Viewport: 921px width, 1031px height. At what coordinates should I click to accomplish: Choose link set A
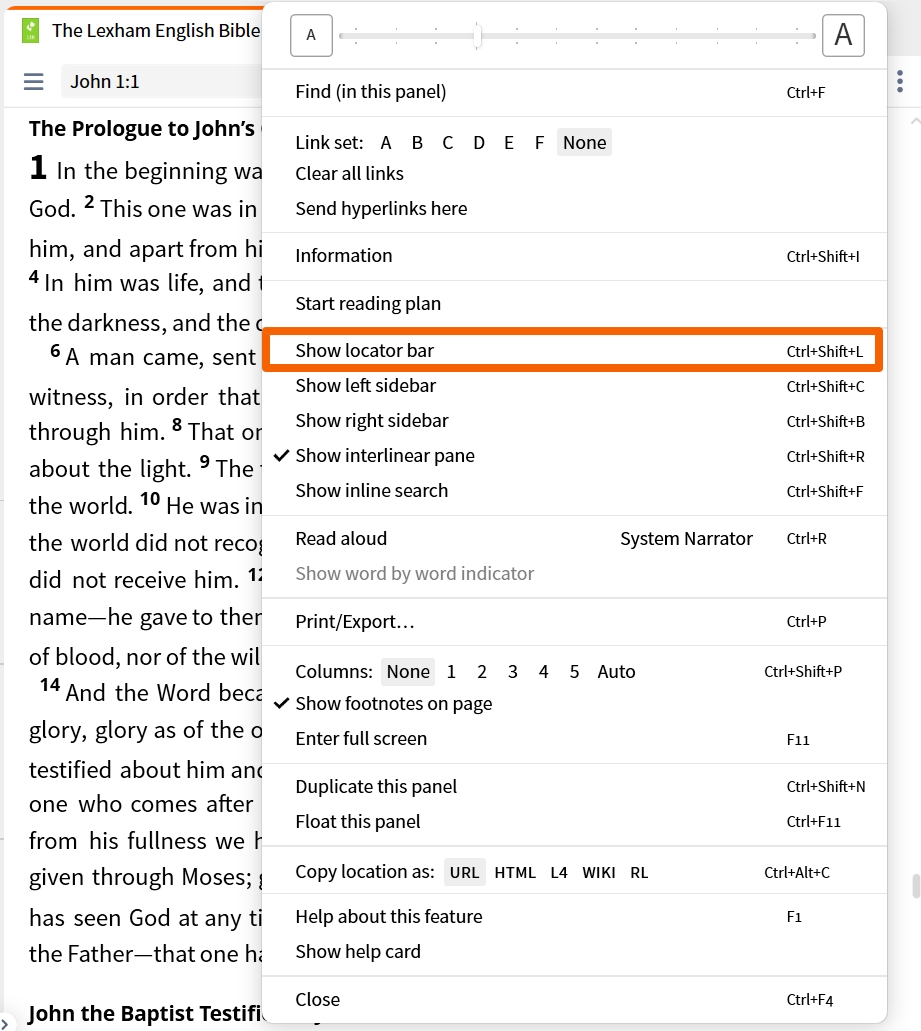tap(386, 143)
